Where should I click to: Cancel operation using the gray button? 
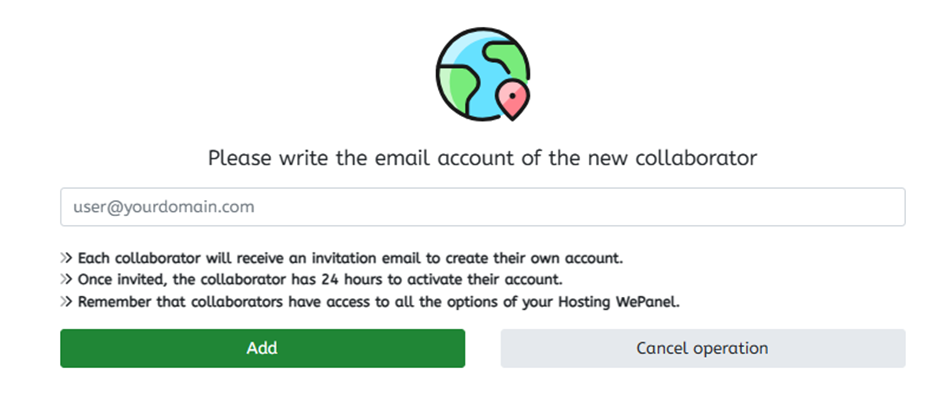703,348
